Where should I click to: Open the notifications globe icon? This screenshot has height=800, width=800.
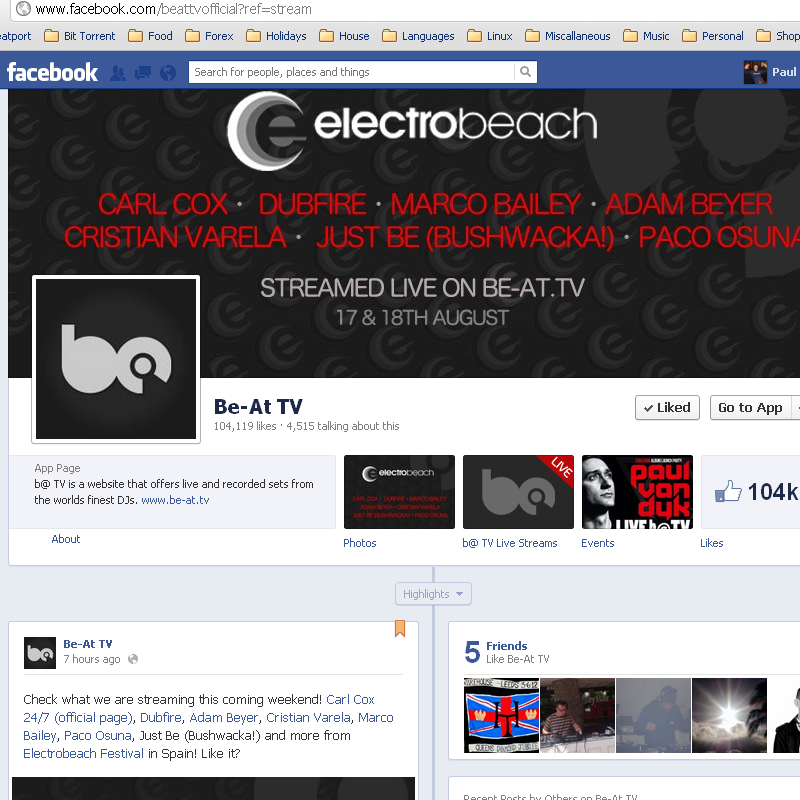coord(168,73)
